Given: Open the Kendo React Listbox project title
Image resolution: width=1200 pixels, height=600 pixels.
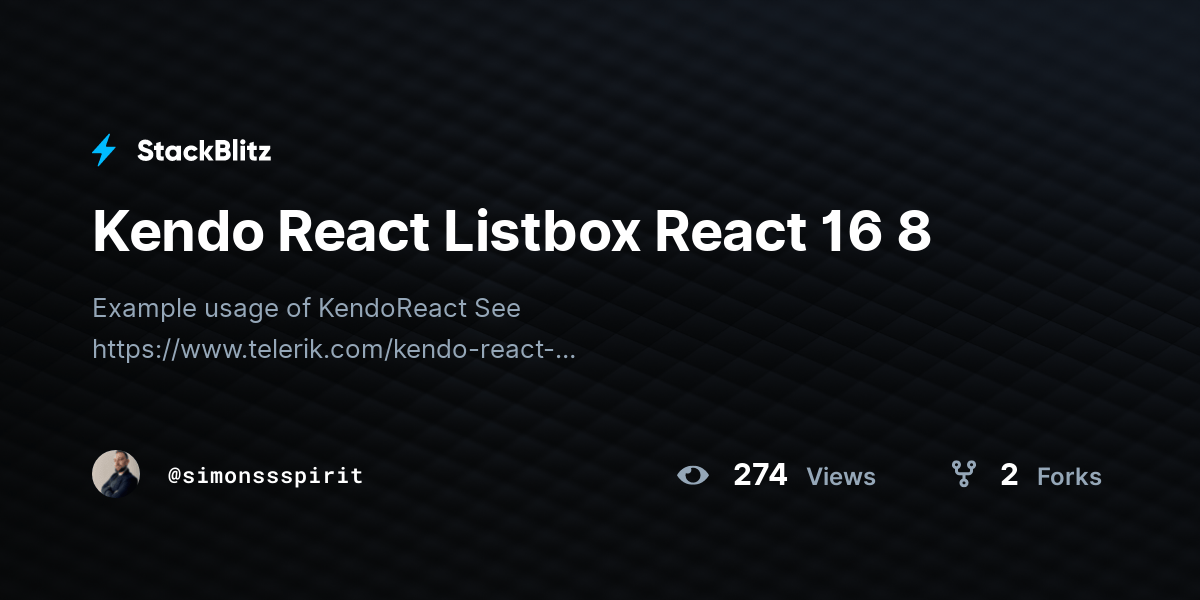Looking at the screenshot, I should coord(512,232).
